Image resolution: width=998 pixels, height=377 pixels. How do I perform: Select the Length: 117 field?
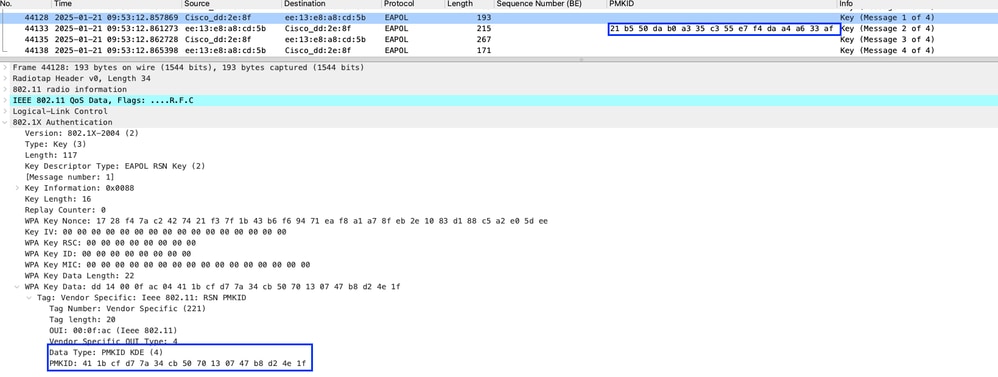(50, 155)
